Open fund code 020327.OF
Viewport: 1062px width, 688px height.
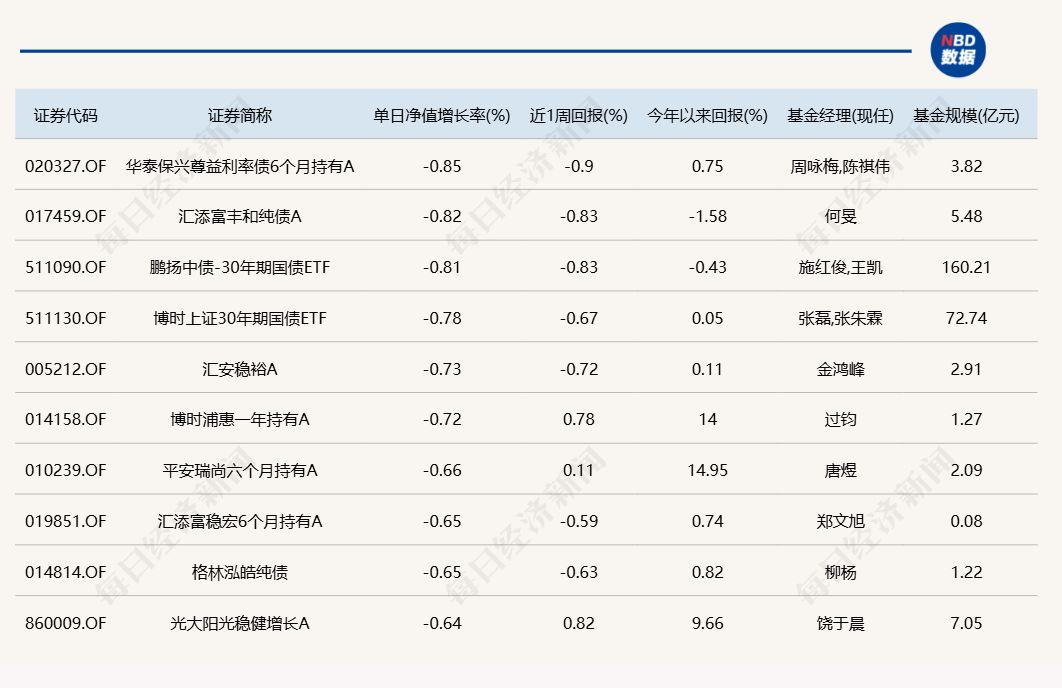(66, 166)
